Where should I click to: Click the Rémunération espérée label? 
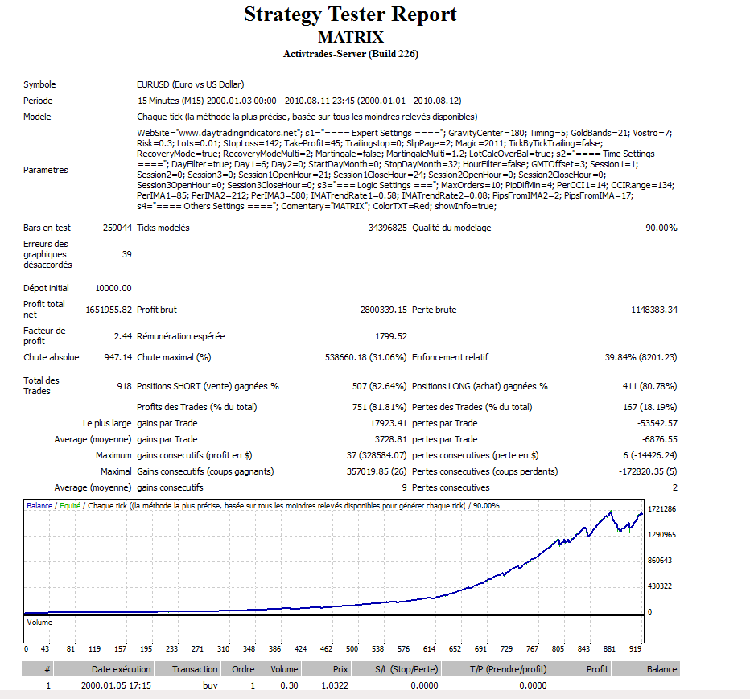pyautogui.click(x=181, y=336)
